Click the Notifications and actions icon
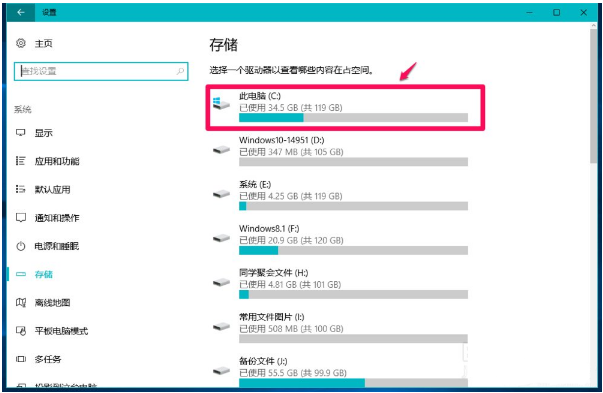The width and height of the screenshot is (603, 393). click(x=21, y=218)
